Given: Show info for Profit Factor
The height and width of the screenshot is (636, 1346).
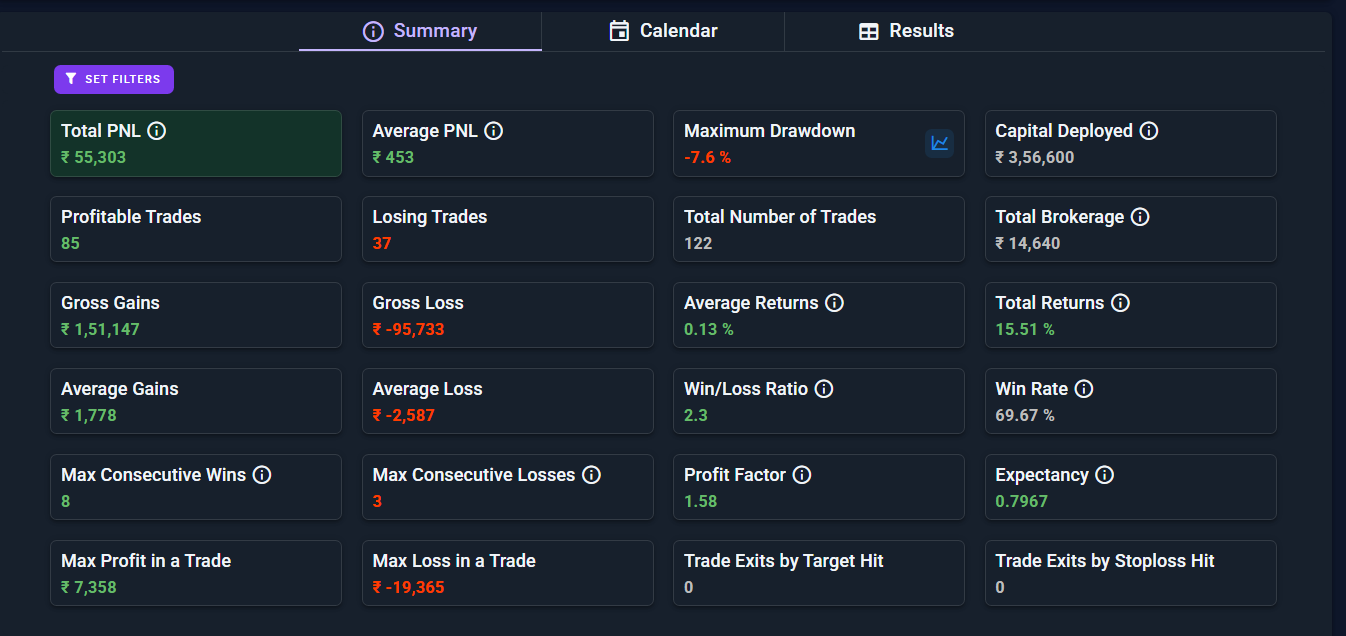Looking at the screenshot, I should [x=802, y=475].
